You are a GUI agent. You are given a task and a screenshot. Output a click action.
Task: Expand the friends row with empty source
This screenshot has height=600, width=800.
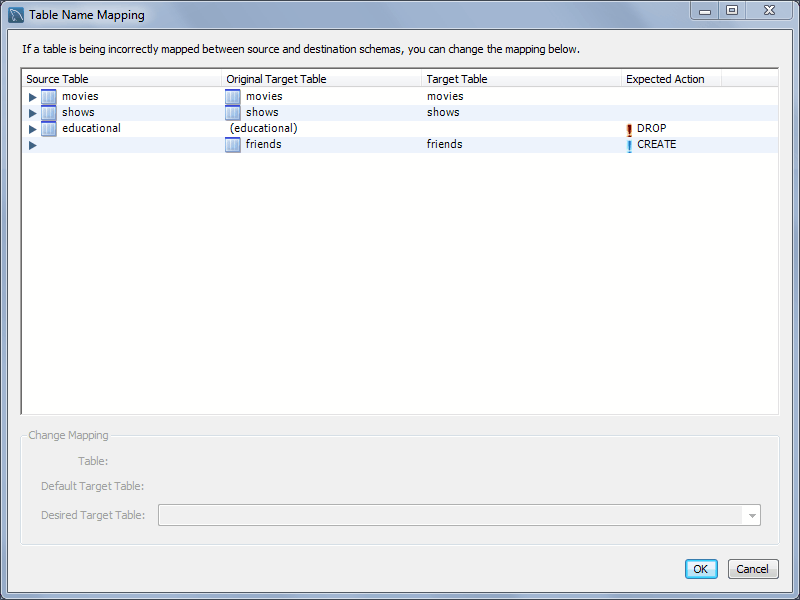pyautogui.click(x=33, y=145)
